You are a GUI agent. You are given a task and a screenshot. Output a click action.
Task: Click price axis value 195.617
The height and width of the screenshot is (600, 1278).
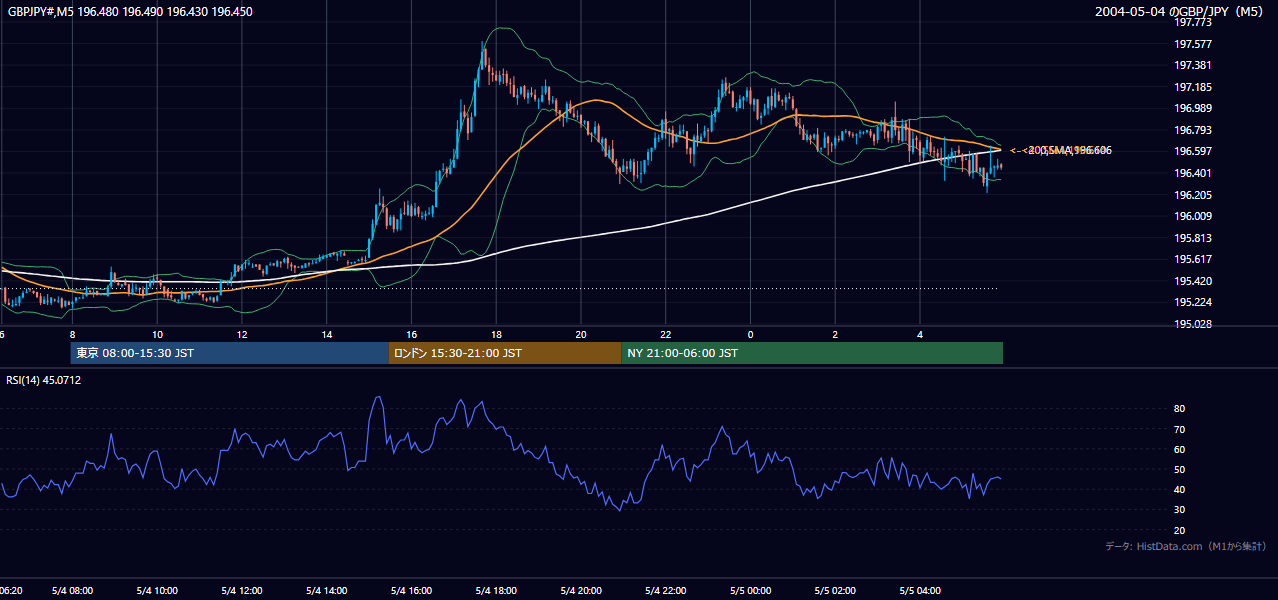[1192, 259]
